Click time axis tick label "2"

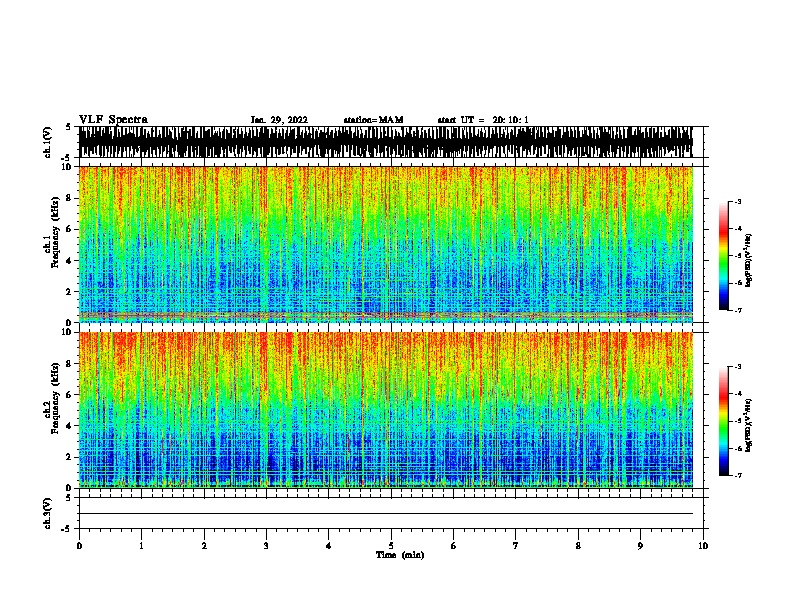(204, 546)
